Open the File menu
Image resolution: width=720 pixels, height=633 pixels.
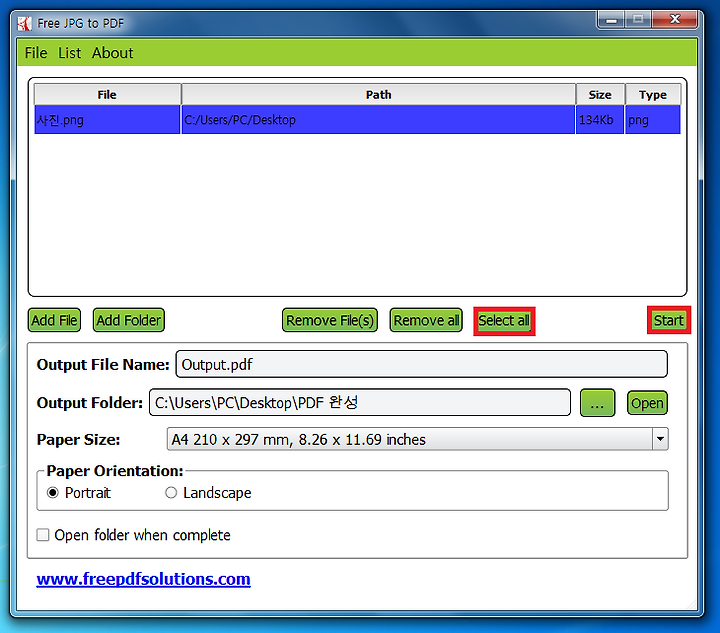[x=36, y=53]
